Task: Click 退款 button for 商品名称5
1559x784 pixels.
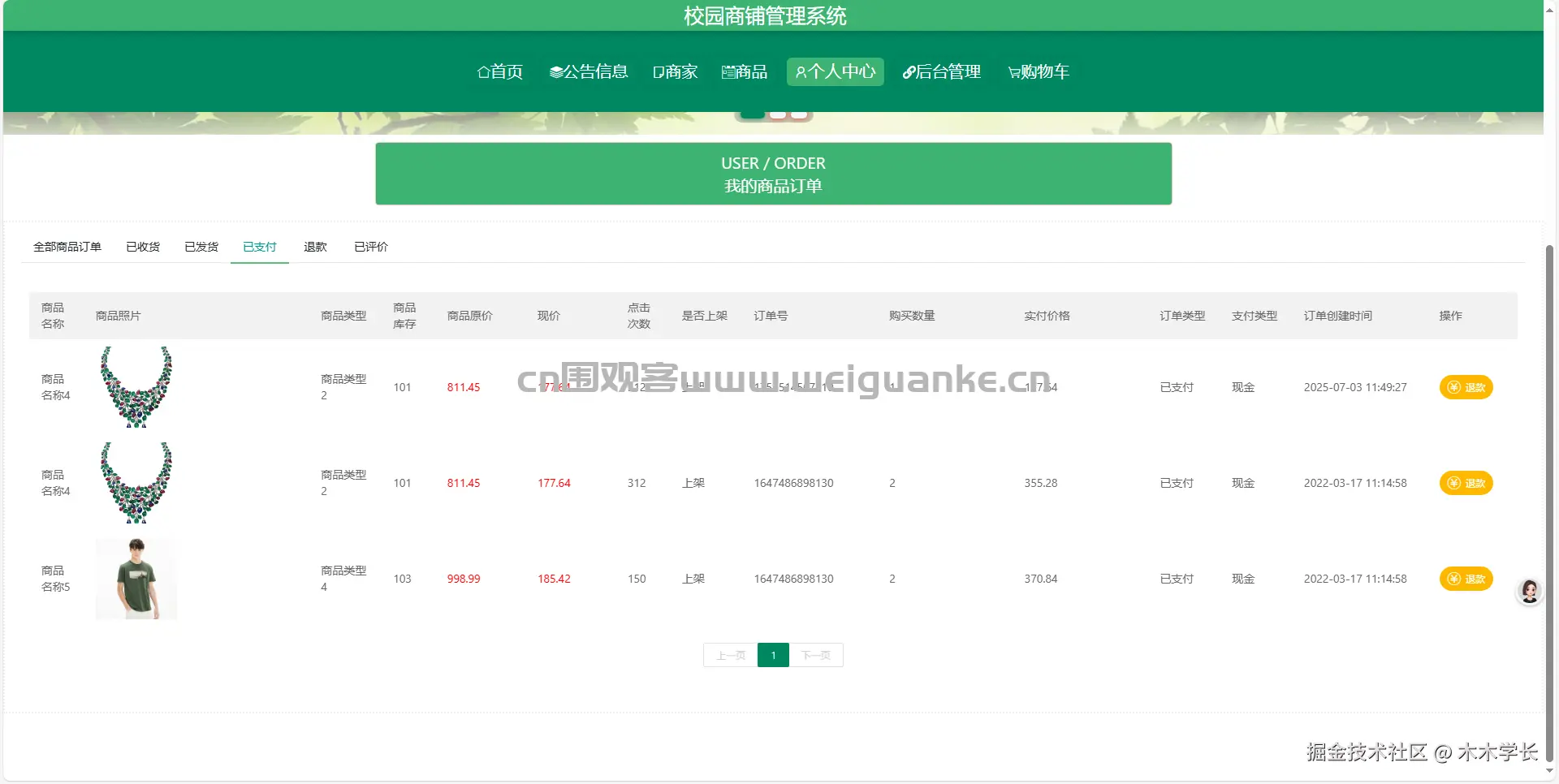Action: tap(1466, 579)
